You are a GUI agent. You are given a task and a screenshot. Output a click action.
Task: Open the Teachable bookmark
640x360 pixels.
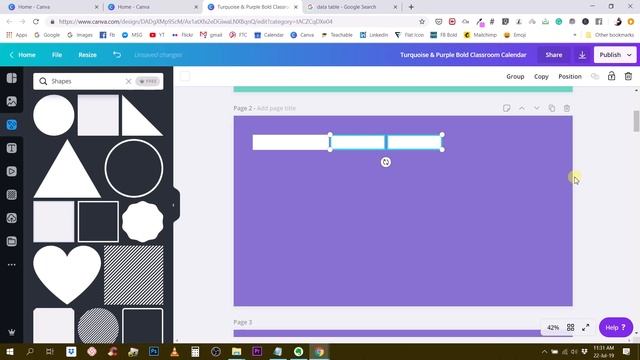[337, 35]
